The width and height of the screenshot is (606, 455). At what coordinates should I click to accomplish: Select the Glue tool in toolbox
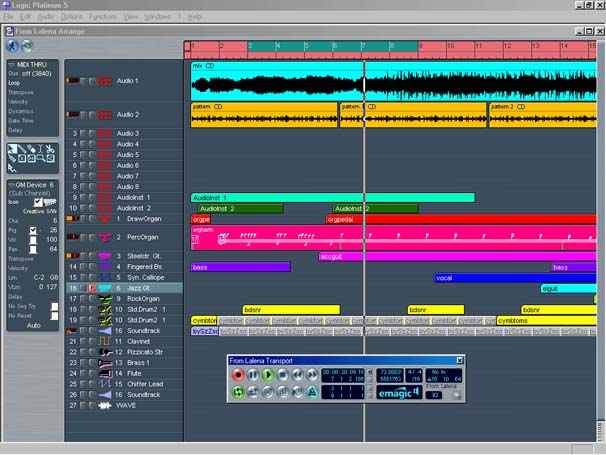point(12,158)
